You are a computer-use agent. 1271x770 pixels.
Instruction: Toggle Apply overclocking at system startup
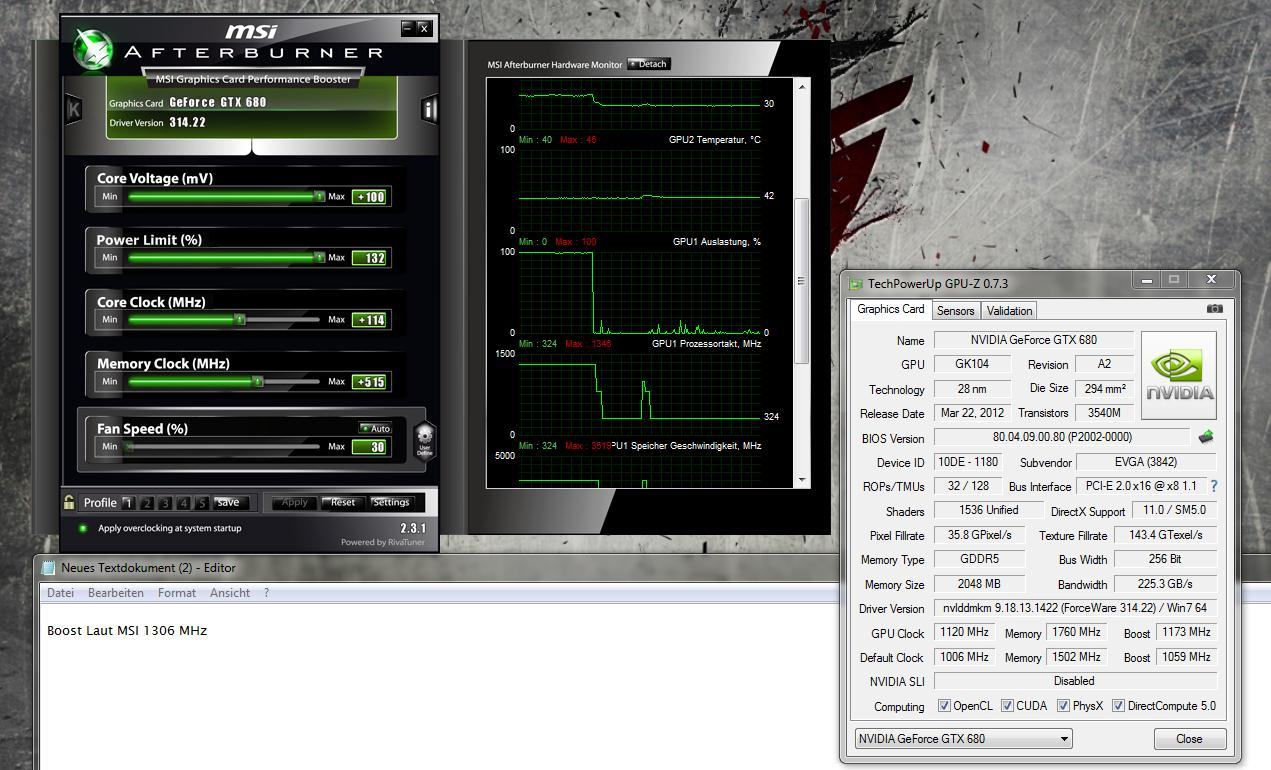pyautogui.click(x=83, y=528)
